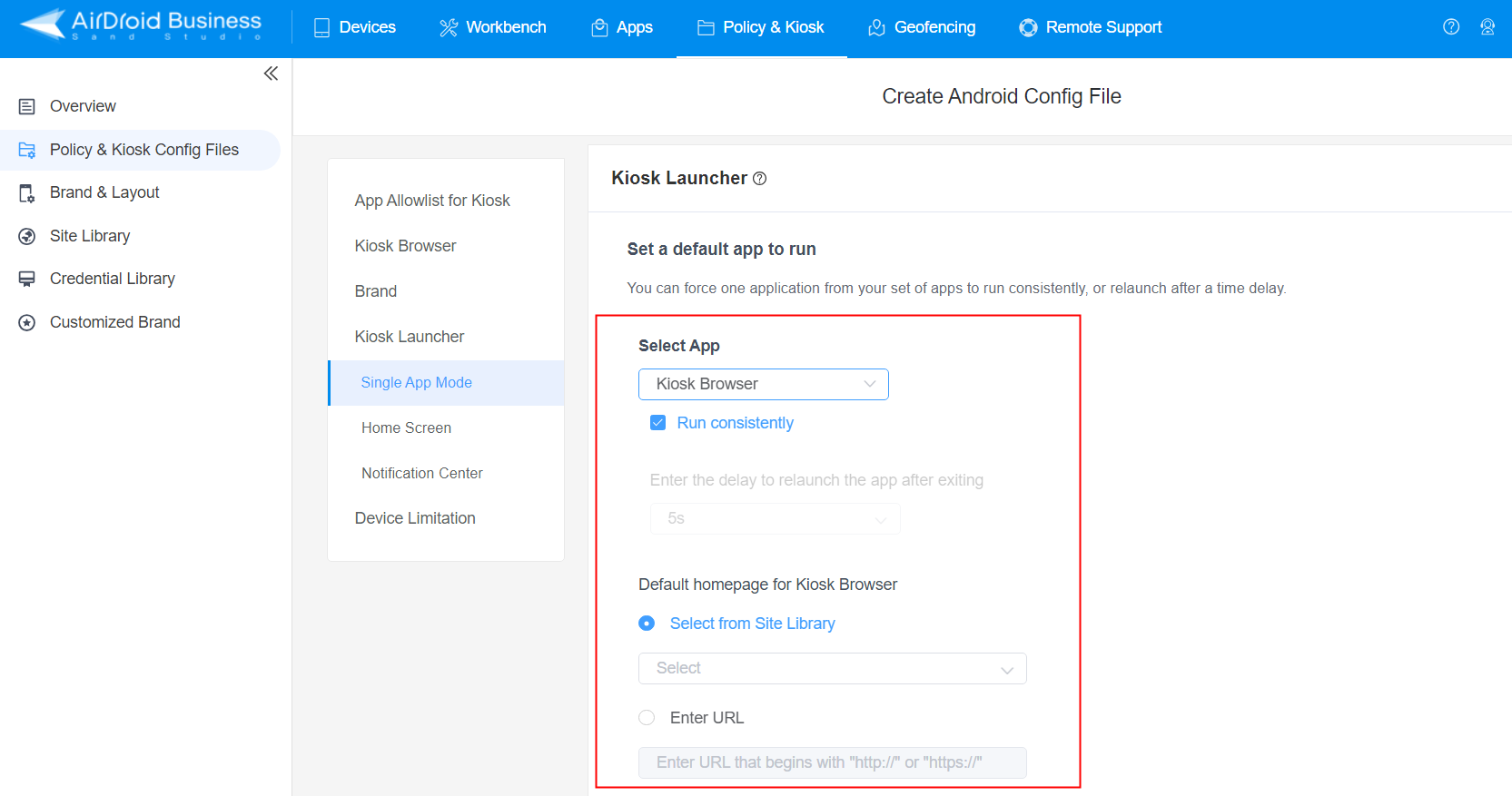
Task: Click the Site Library globe icon
Action: click(27, 236)
